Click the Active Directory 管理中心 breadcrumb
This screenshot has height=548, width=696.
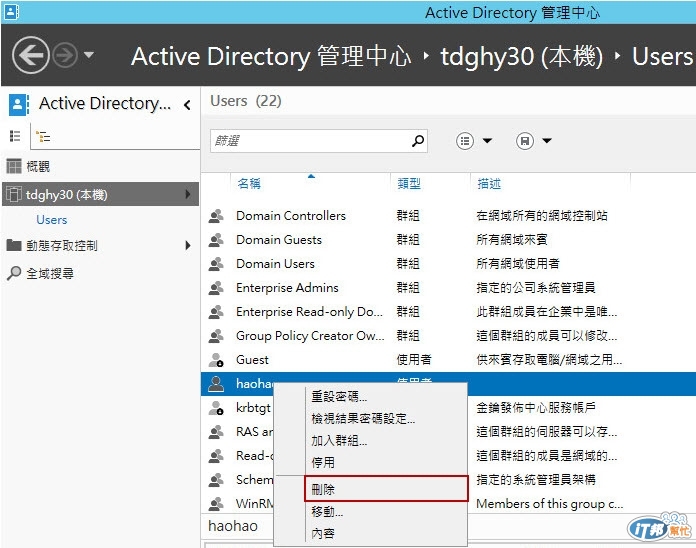pos(271,56)
